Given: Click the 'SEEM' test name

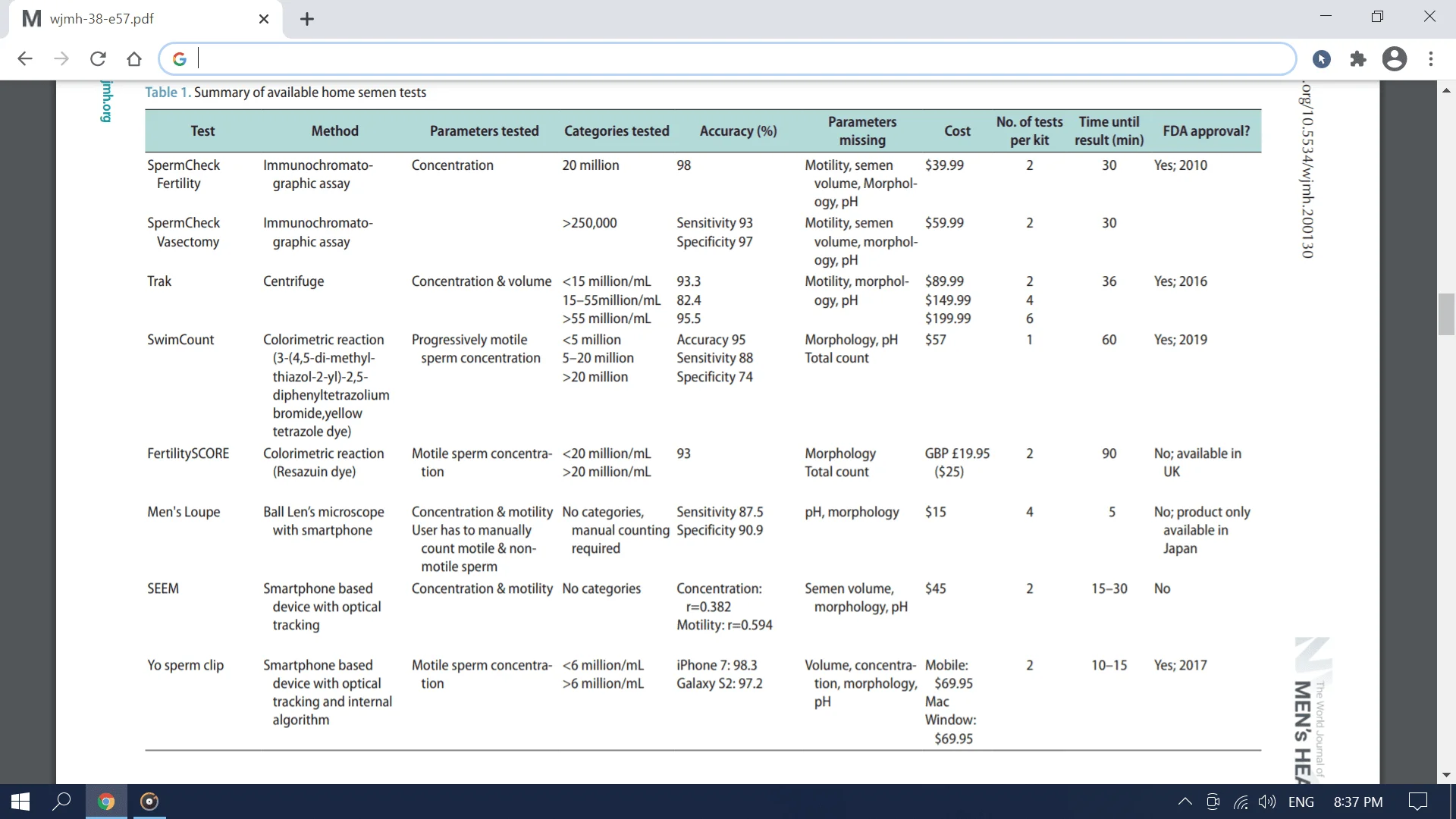Looking at the screenshot, I should [163, 588].
